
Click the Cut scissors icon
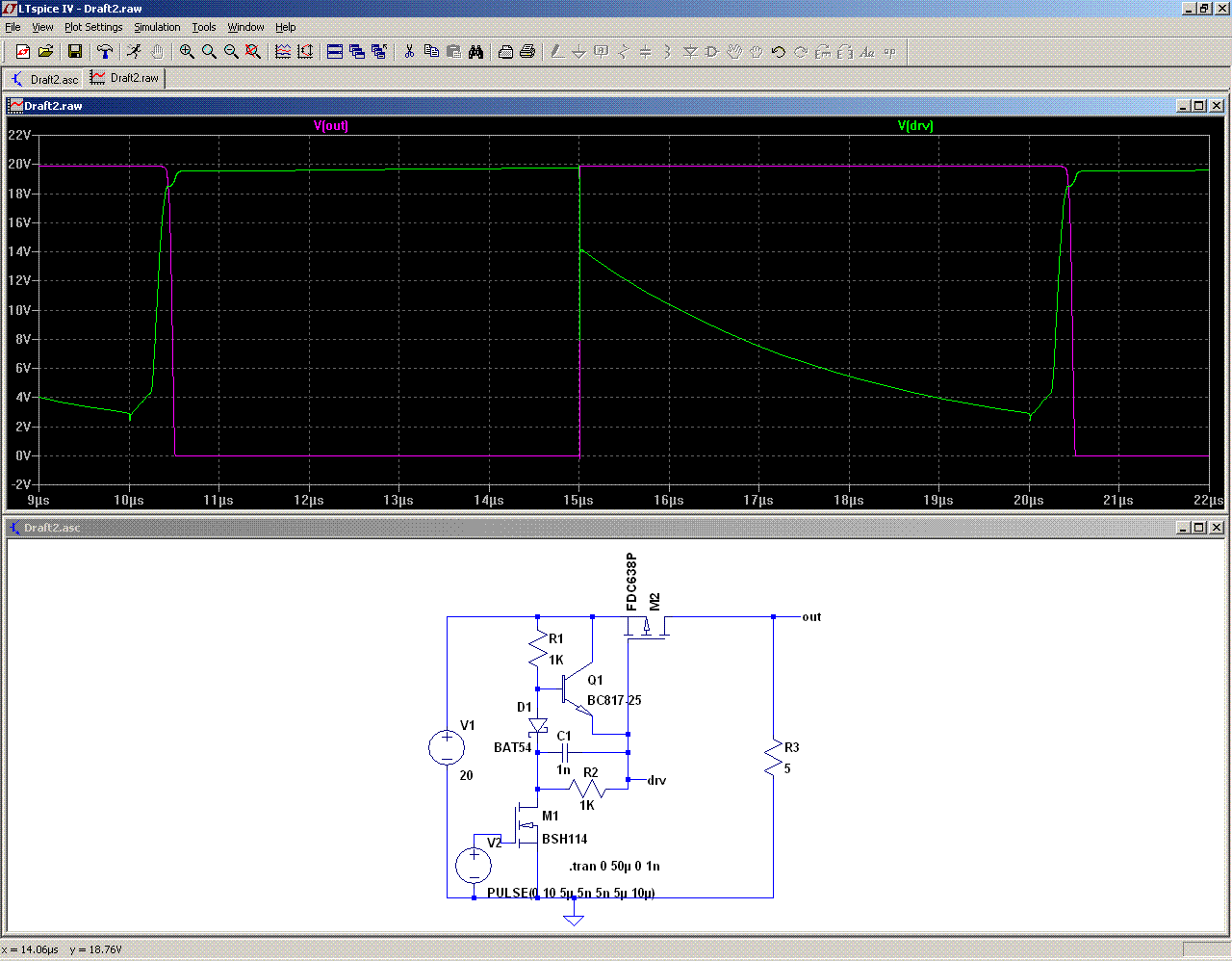point(409,52)
